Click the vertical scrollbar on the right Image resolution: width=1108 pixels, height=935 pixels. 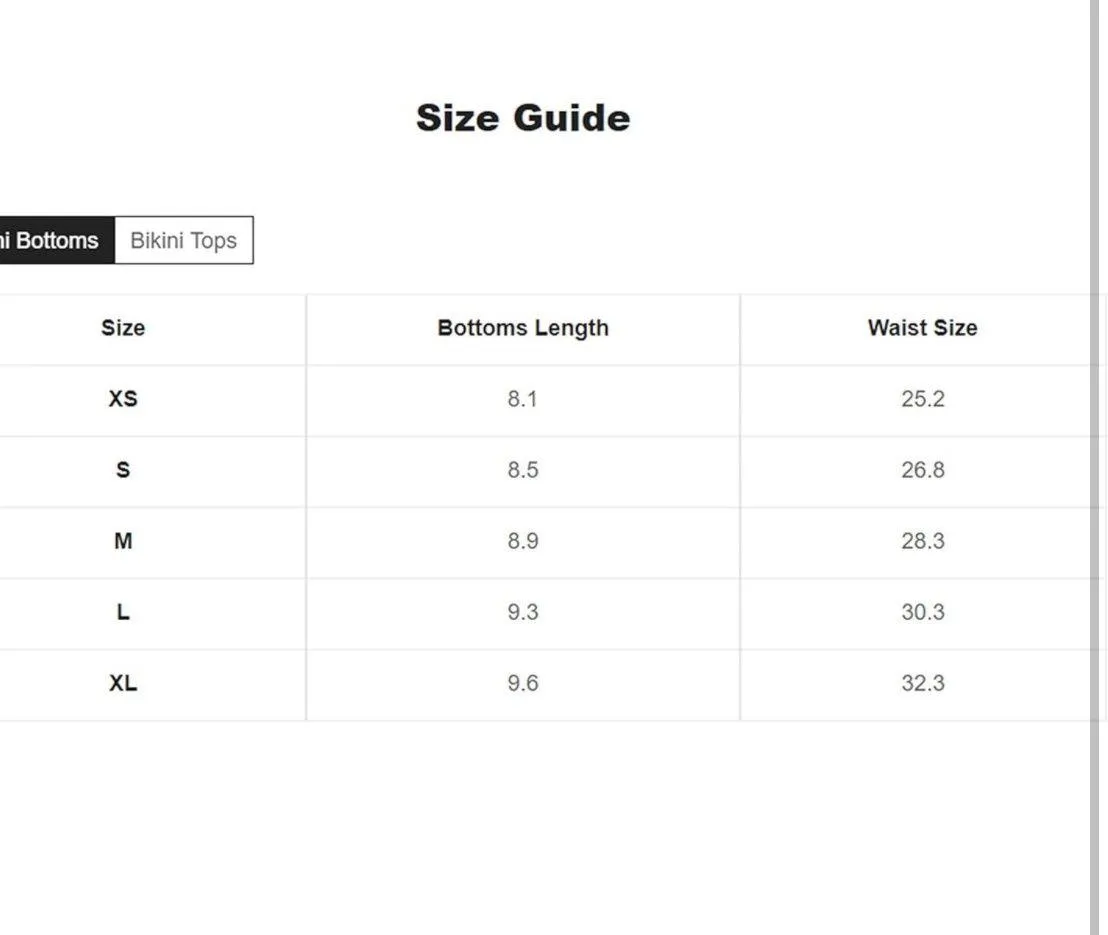[x=1094, y=467]
